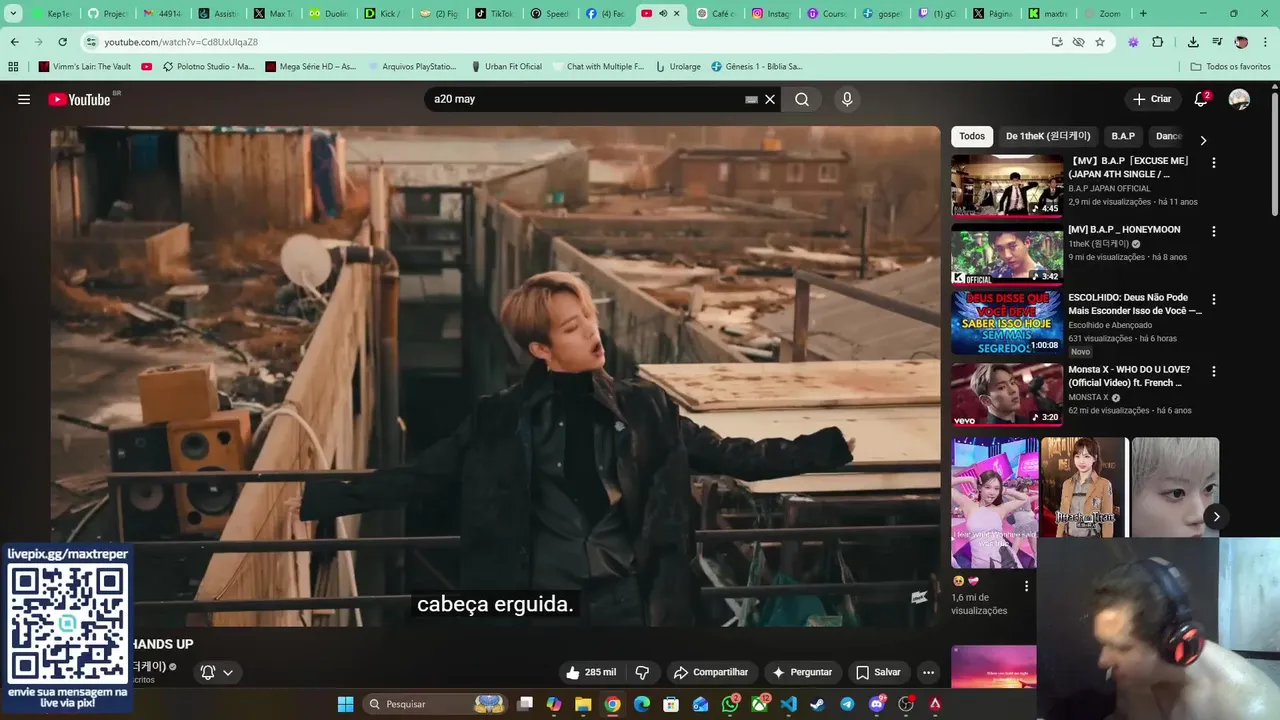Open Visual Studio Code from taskbar
This screenshot has height=720, width=1280.
click(x=788, y=704)
